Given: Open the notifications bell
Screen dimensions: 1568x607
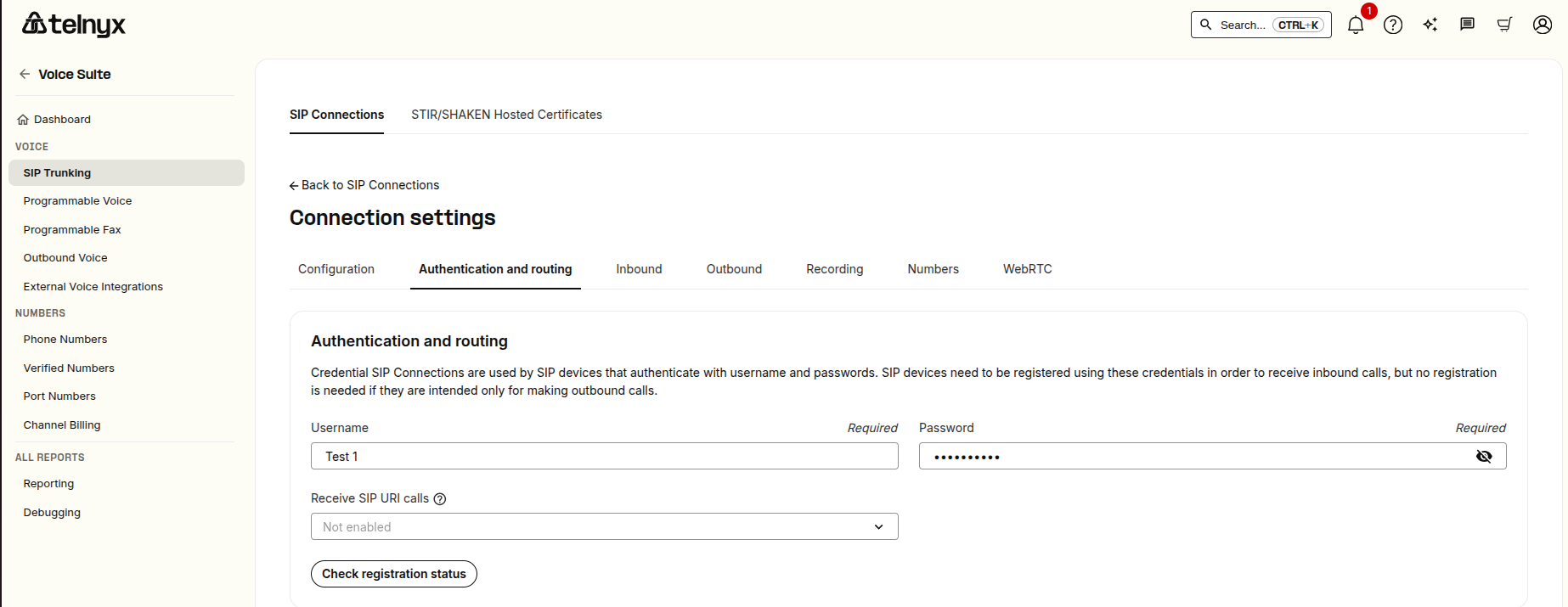Looking at the screenshot, I should click(x=1356, y=25).
